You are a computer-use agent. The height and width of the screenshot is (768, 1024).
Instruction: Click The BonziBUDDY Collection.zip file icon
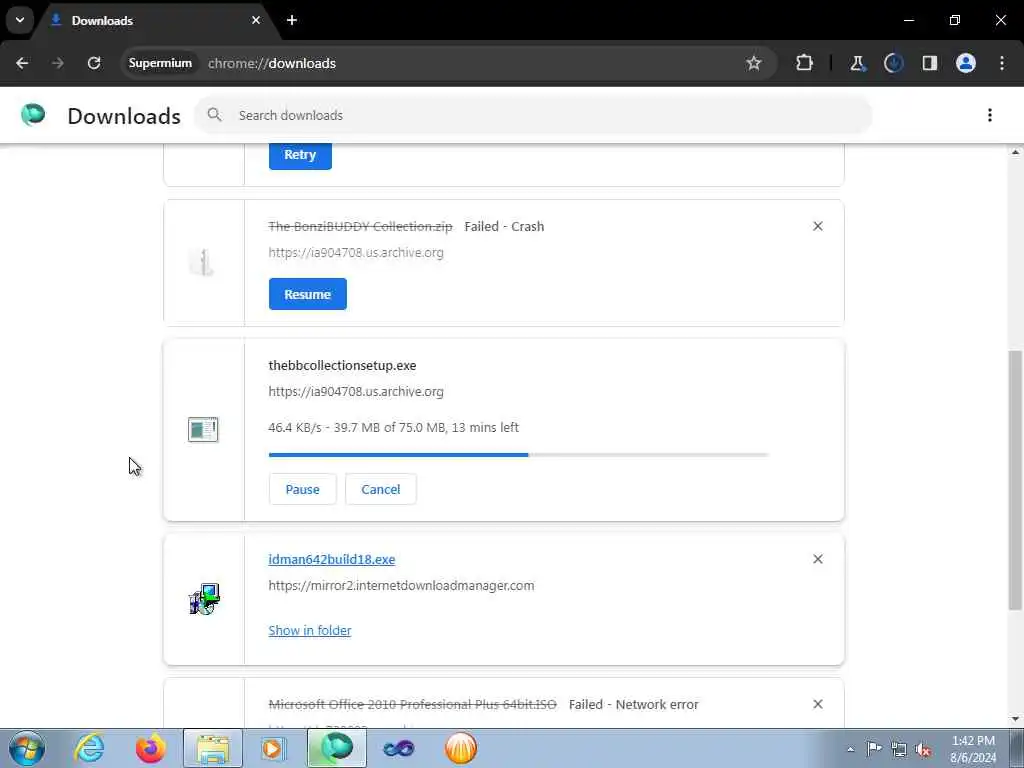tap(202, 262)
